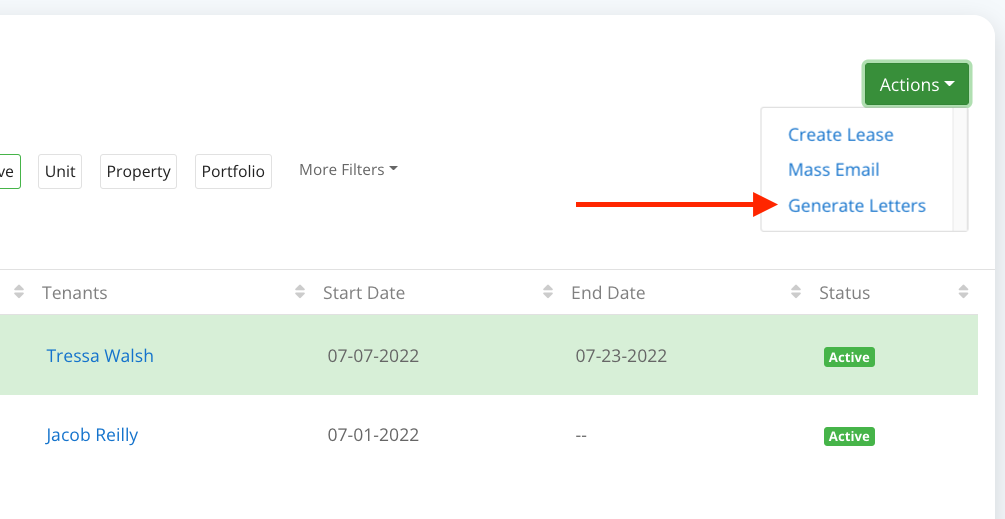Click the 07-23-2022 end date cell

coord(621,356)
